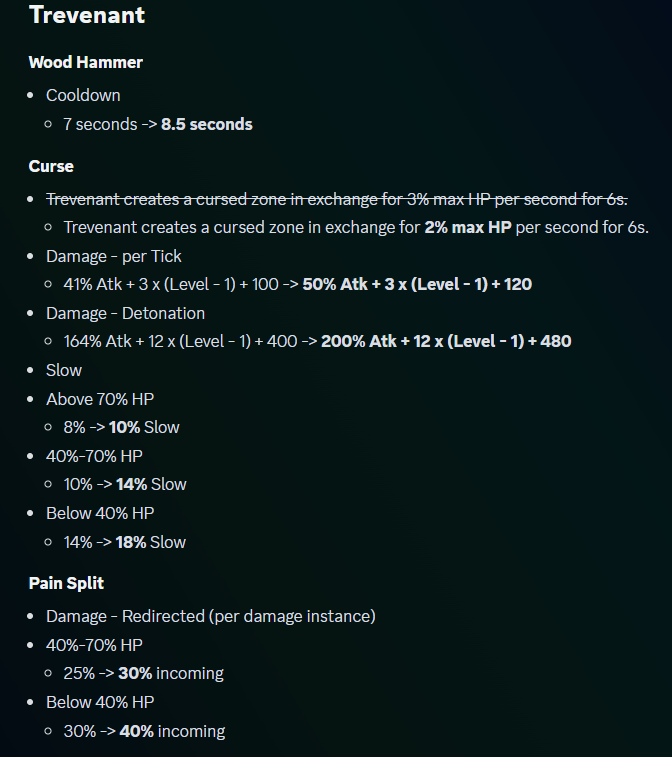Click the Above 70% HP bullet
This screenshot has width=672, height=757.
(x=100, y=399)
